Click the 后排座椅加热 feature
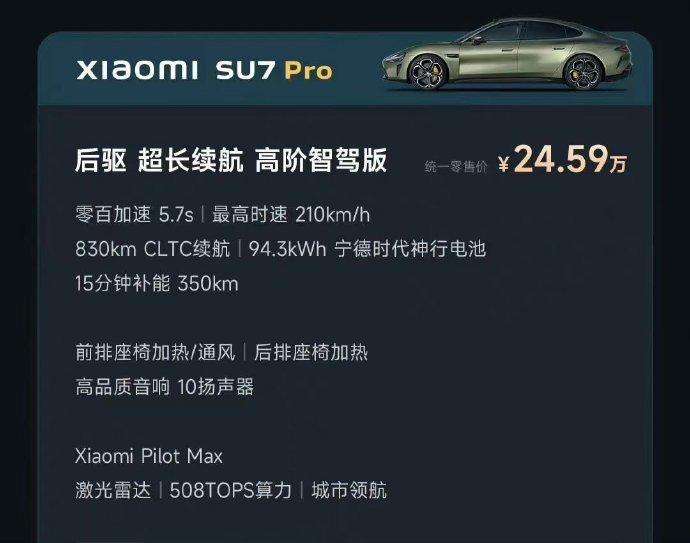The width and height of the screenshot is (690, 543). point(311,352)
